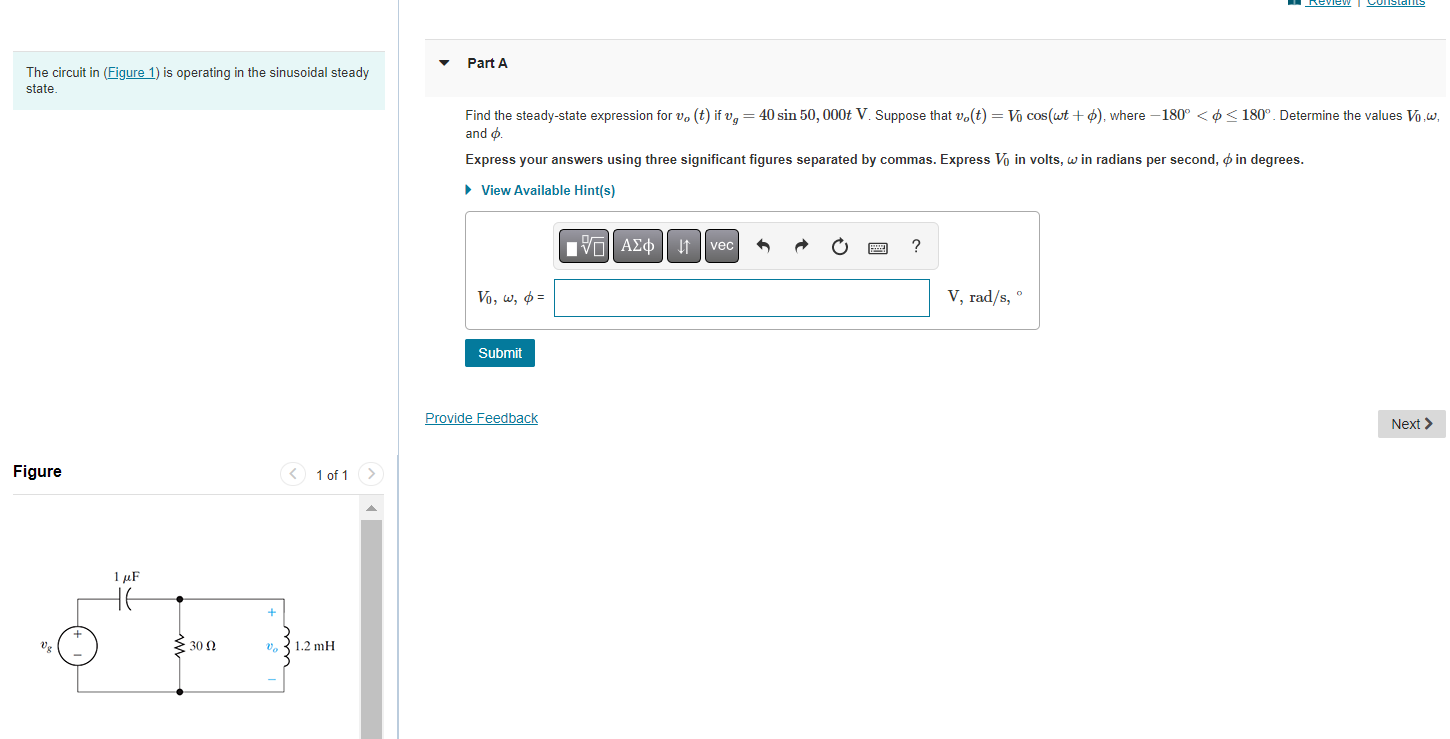Viewport: 1450px width, 739px height.
Task: Click the "1 of 1" figure counter
Action: tap(332, 475)
